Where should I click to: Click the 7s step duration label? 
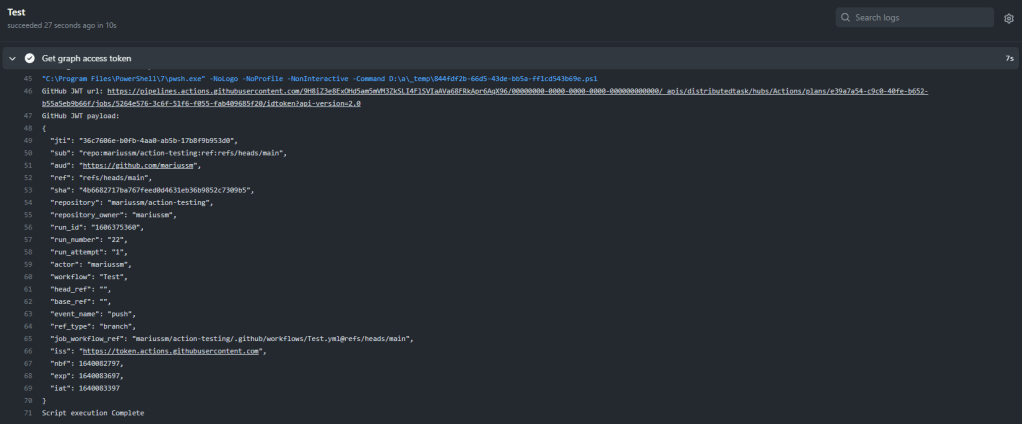click(1009, 59)
